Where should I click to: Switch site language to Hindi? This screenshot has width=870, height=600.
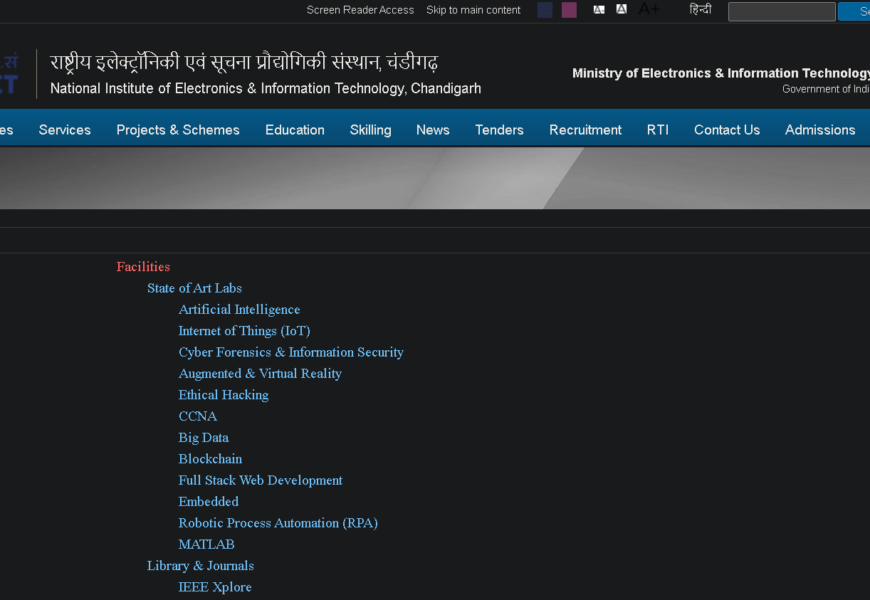pyautogui.click(x=700, y=10)
